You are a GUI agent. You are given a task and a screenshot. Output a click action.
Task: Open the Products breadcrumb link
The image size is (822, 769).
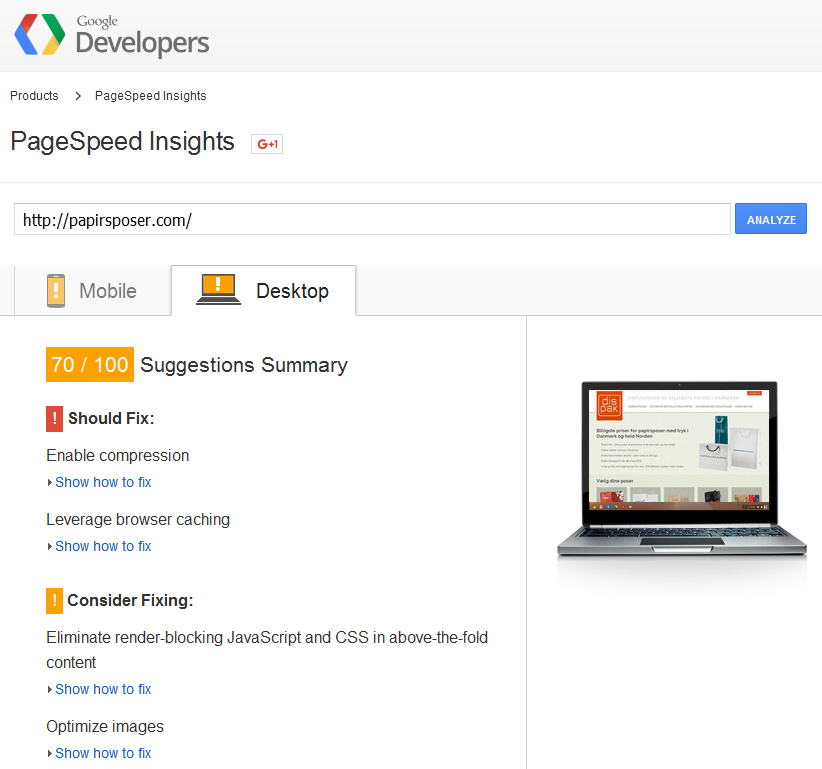coord(34,96)
